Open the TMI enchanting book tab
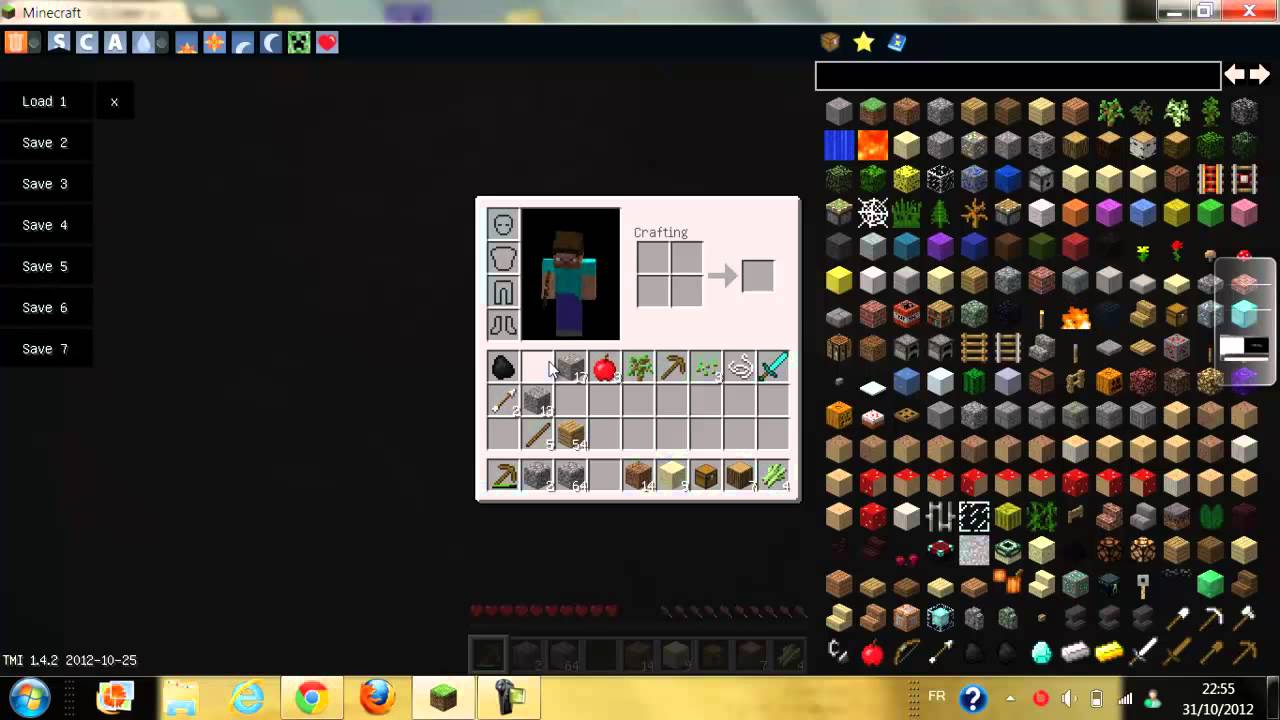 (897, 42)
